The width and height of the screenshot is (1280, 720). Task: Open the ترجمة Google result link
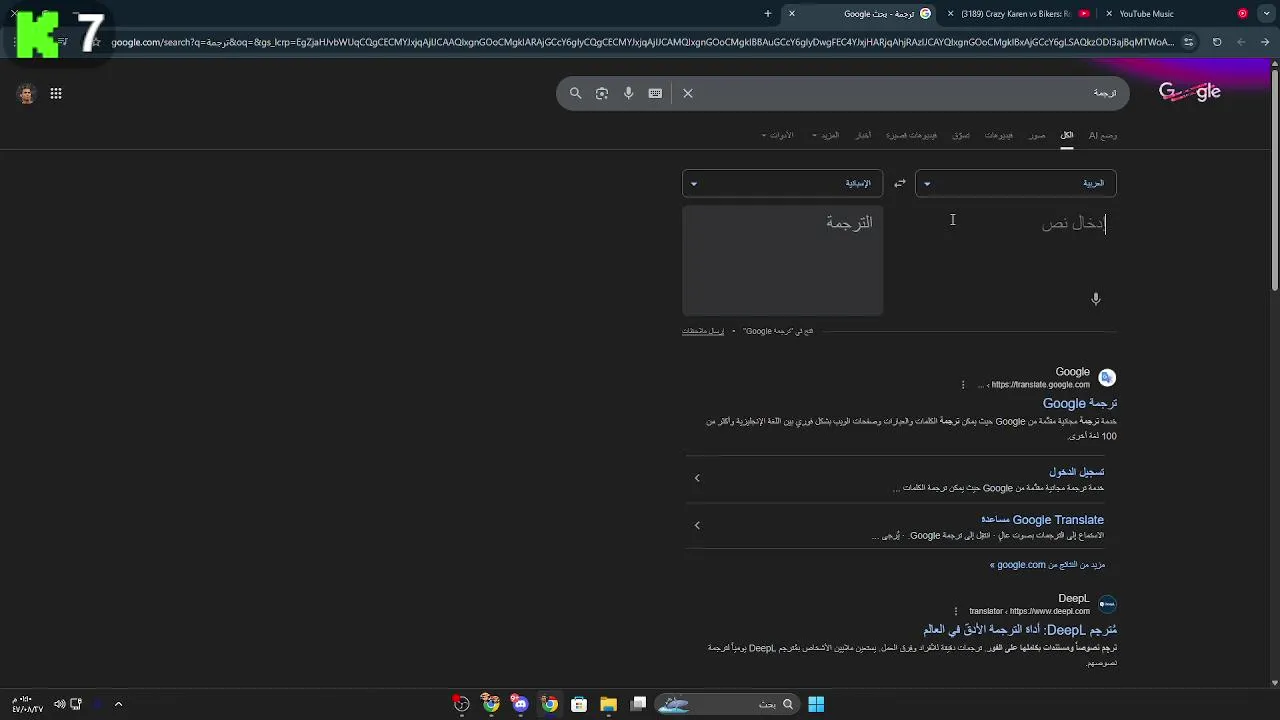tap(1080, 403)
